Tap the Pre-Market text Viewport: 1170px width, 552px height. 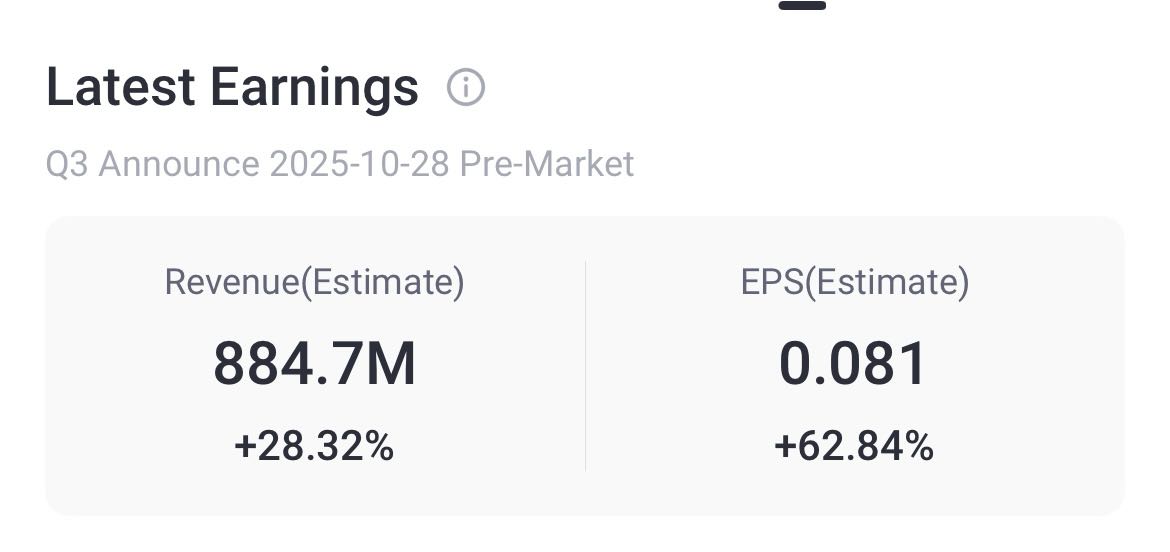pyautogui.click(x=546, y=164)
